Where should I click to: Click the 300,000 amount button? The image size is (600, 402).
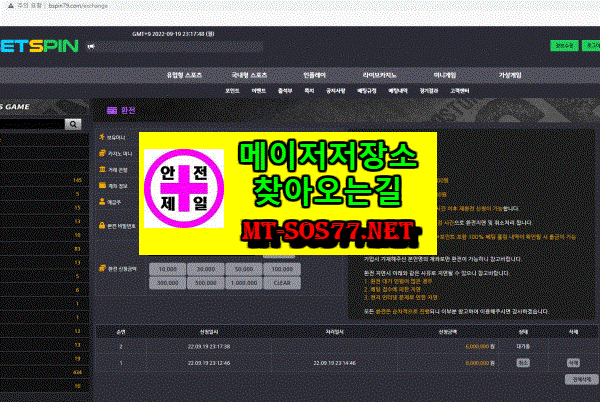pos(168,283)
